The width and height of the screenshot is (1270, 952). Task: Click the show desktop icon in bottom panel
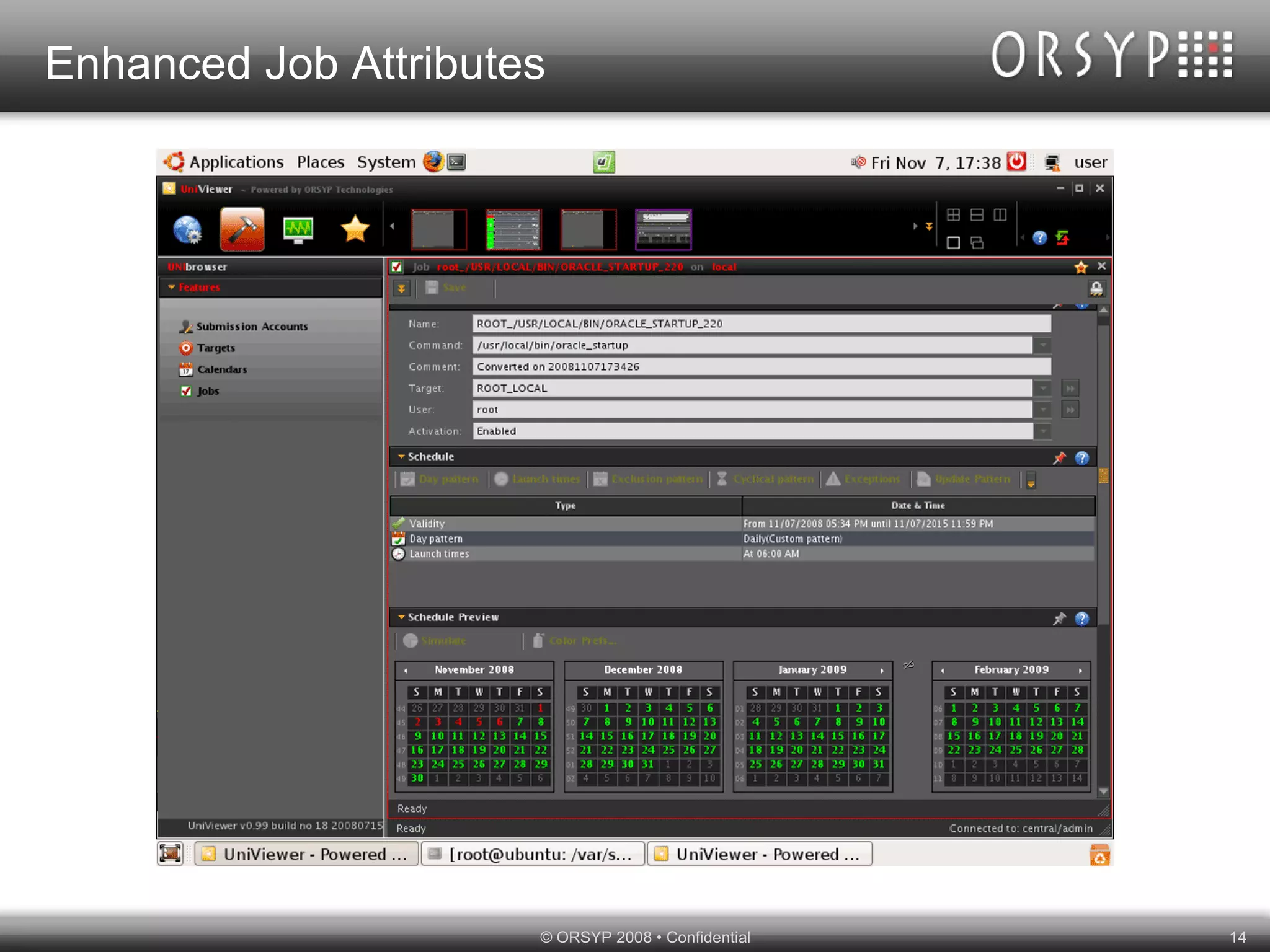171,854
